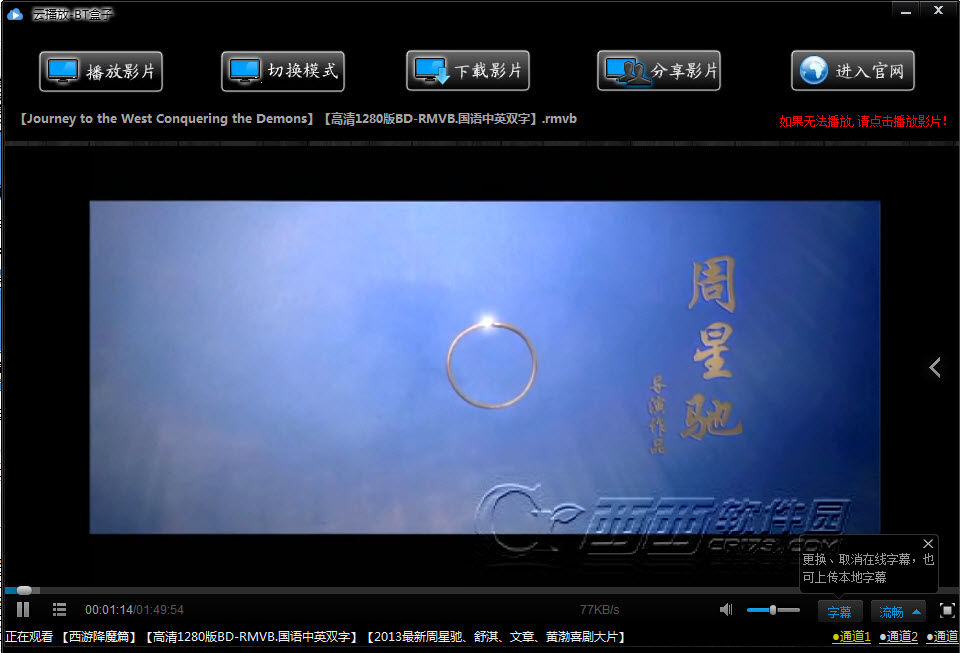Adjust the volume slider handle
960x653 pixels.
pos(773,610)
